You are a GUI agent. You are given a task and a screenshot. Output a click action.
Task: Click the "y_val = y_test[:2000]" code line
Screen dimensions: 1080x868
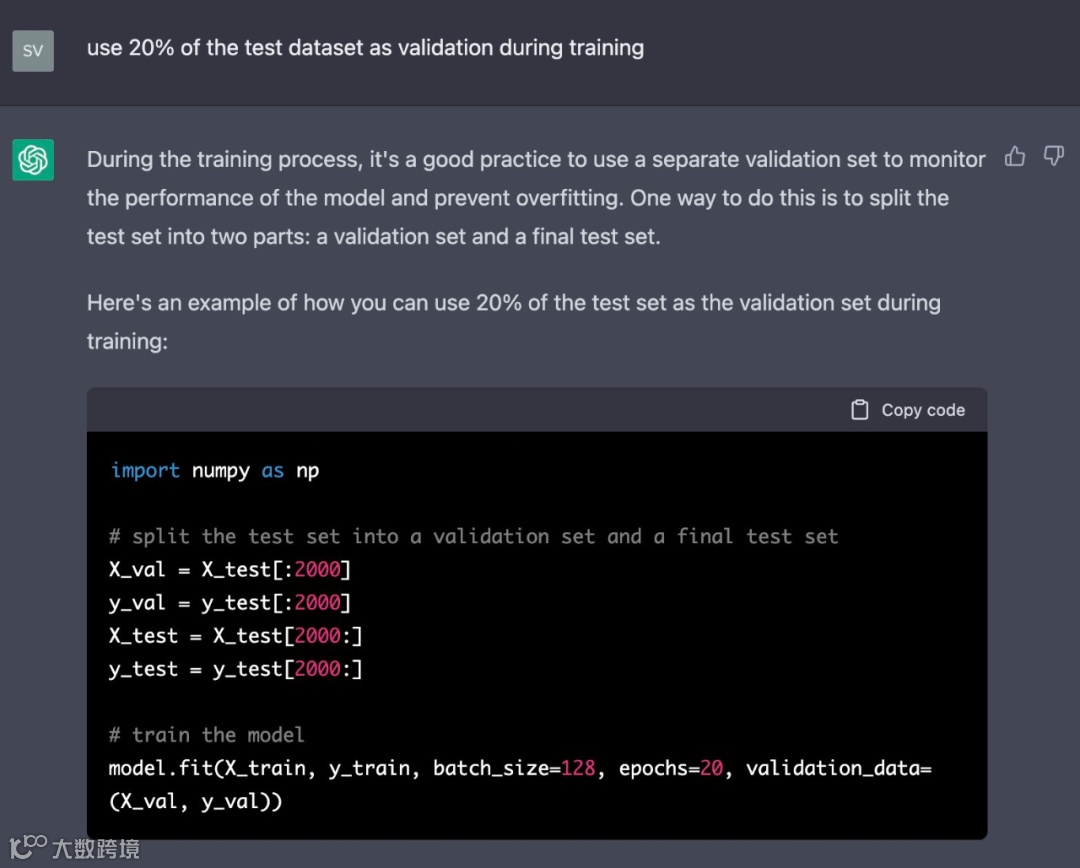230,602
